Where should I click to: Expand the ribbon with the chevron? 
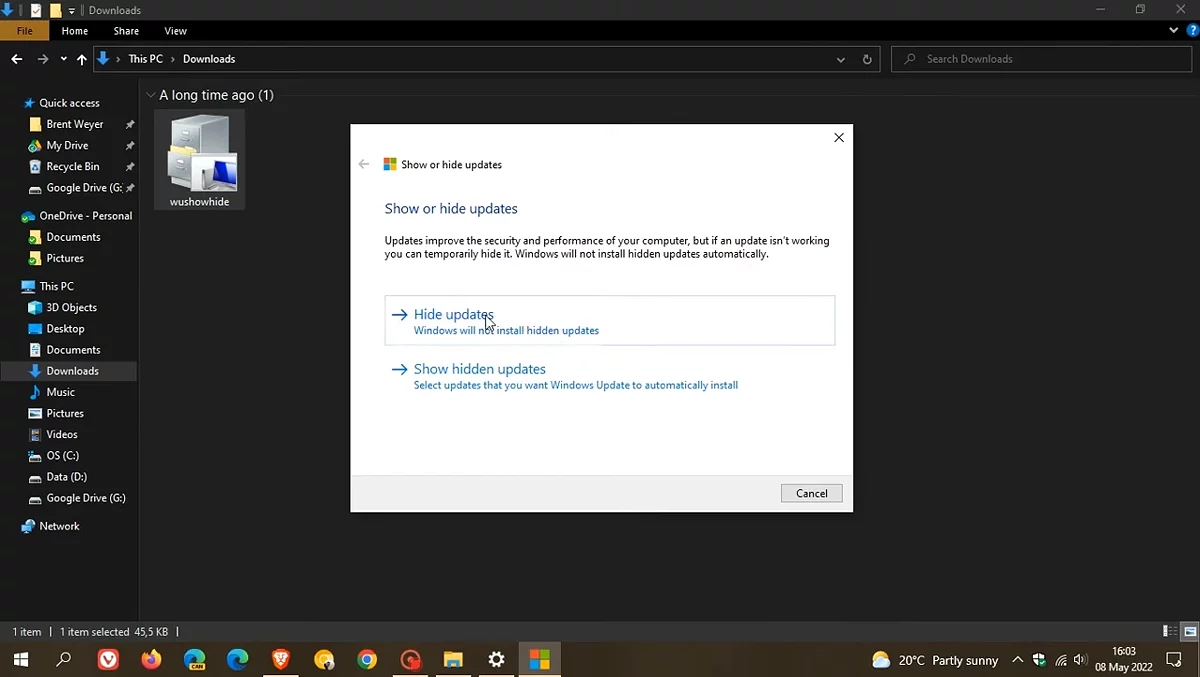click(x=1175, y=31)
